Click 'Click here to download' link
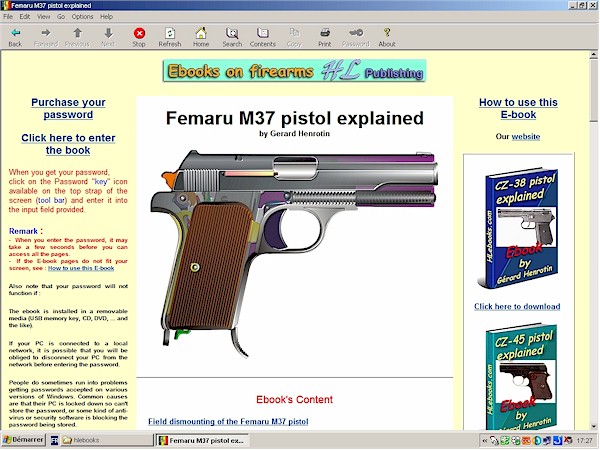This screenshot has width=600, height=450. [517, 307]
